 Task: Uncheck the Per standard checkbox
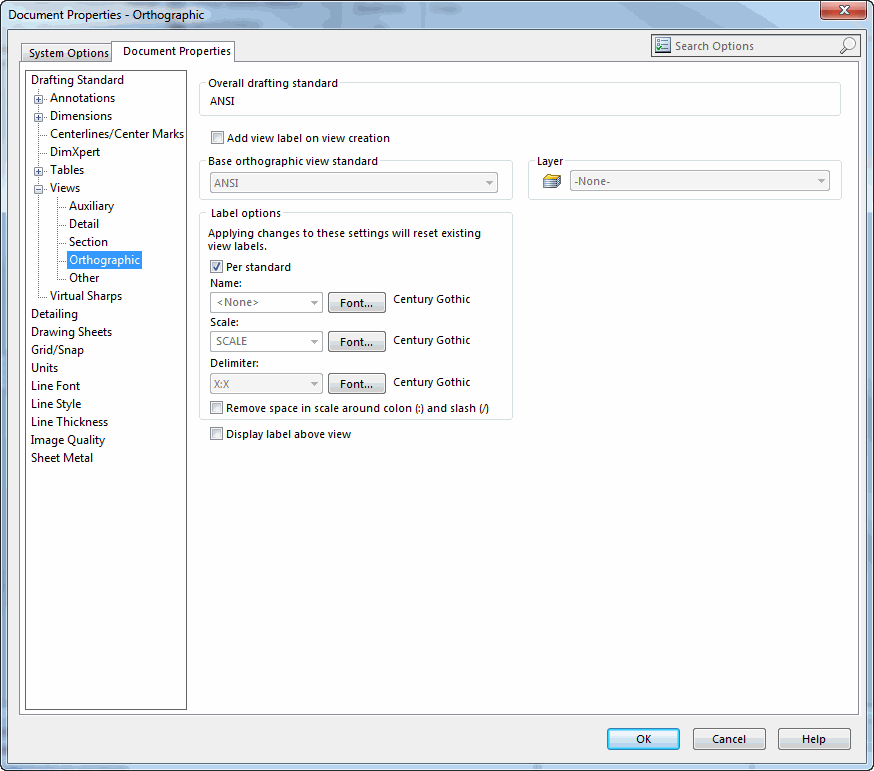[216, 266]
